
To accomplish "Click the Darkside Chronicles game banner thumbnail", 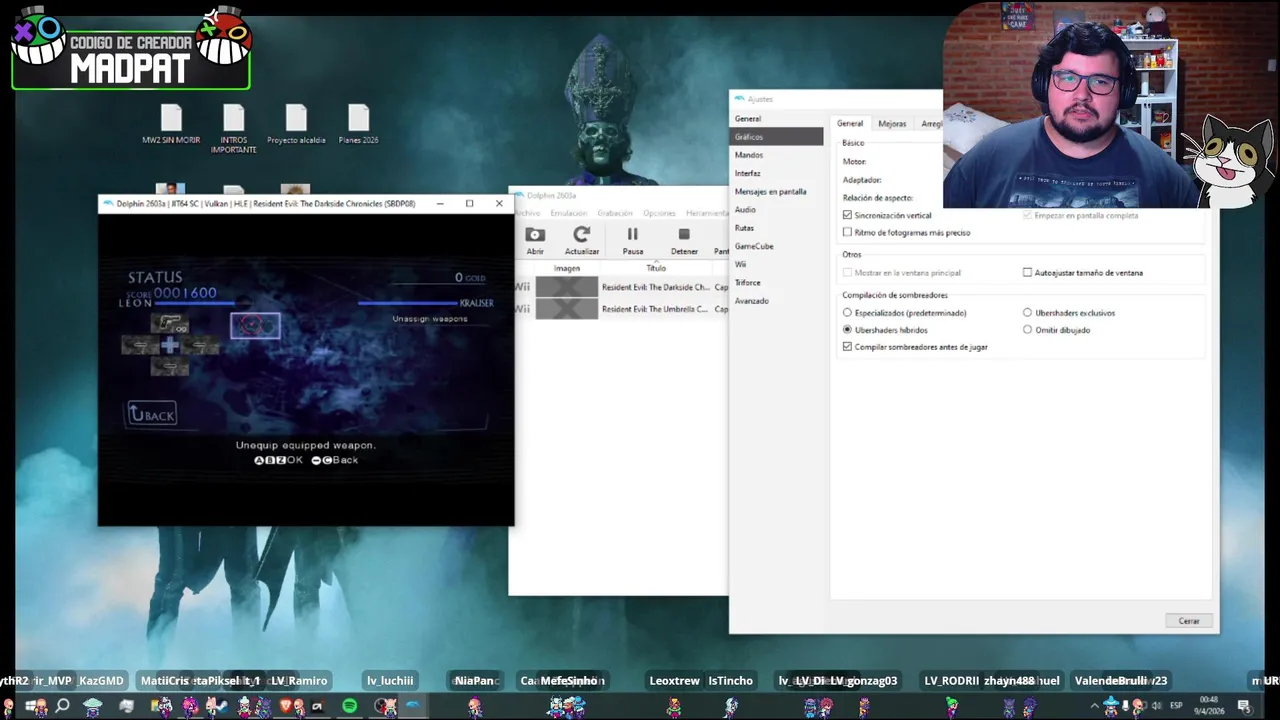I will click(567, 287).
